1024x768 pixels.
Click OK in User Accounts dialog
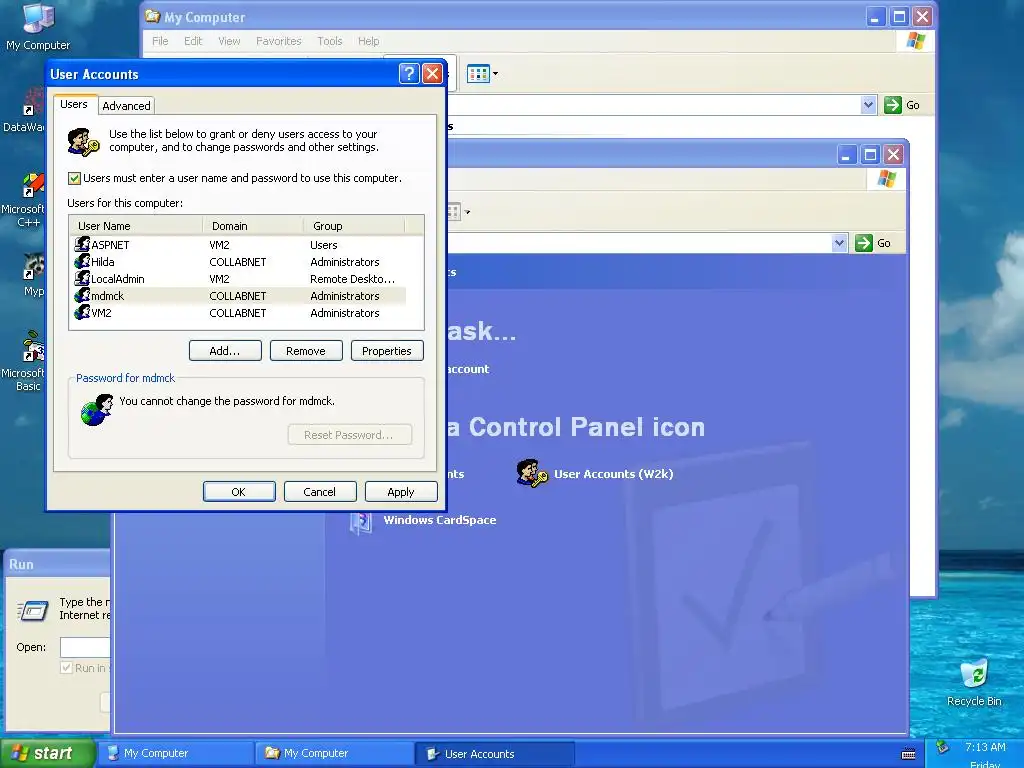pos(239,492)
